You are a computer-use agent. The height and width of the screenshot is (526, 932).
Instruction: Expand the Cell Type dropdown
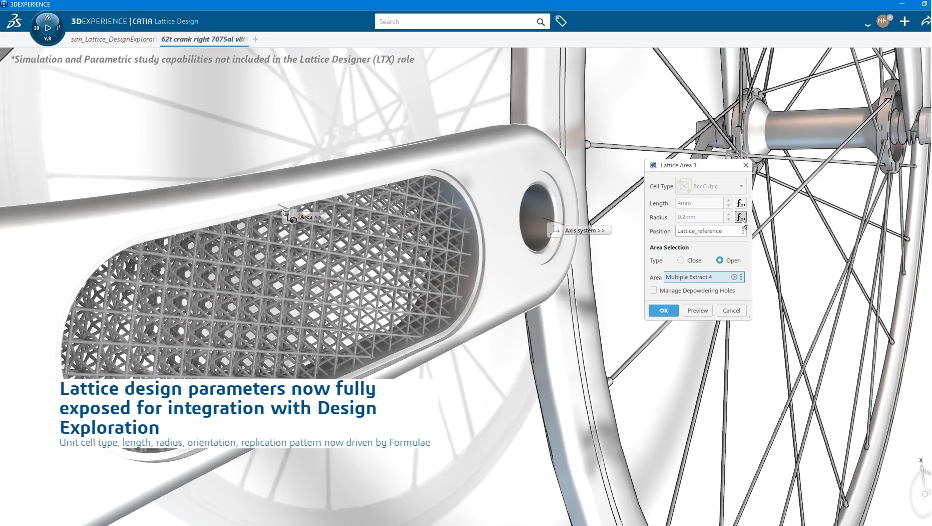[741, 186]
